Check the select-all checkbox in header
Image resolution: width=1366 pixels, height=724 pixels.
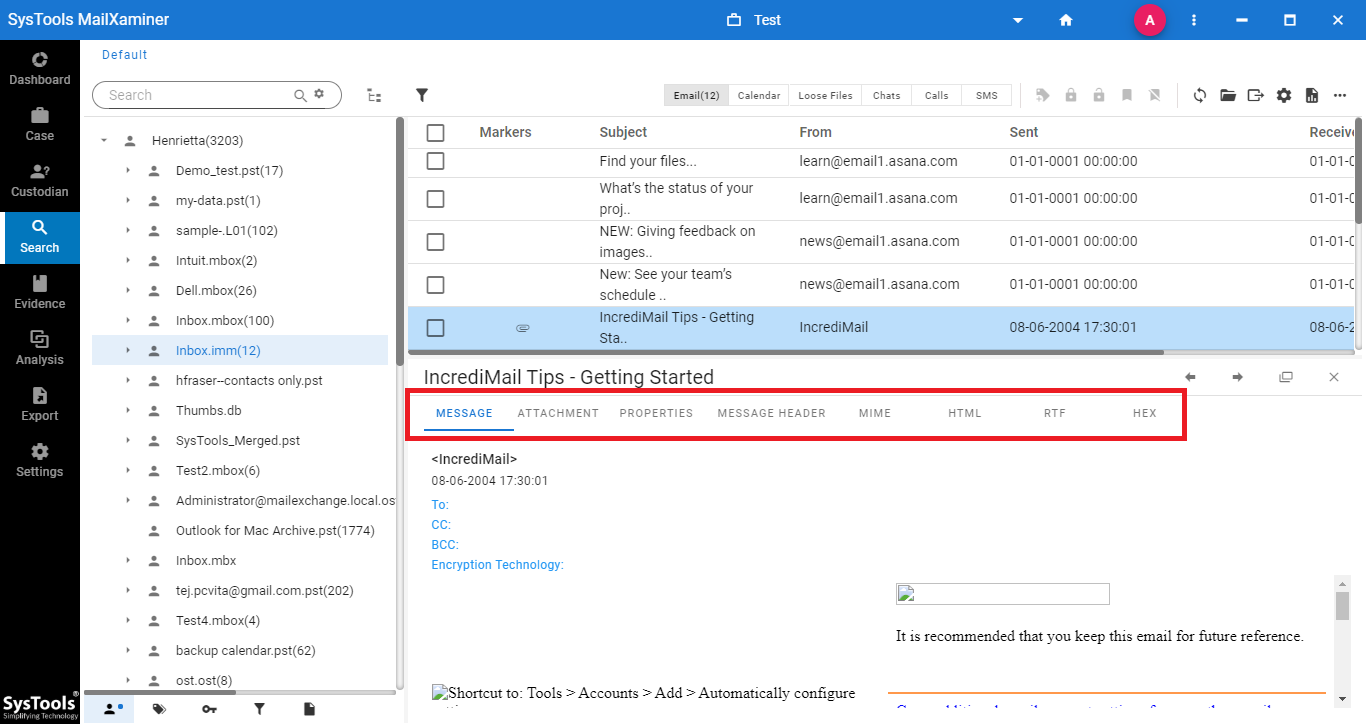point(435,132)
